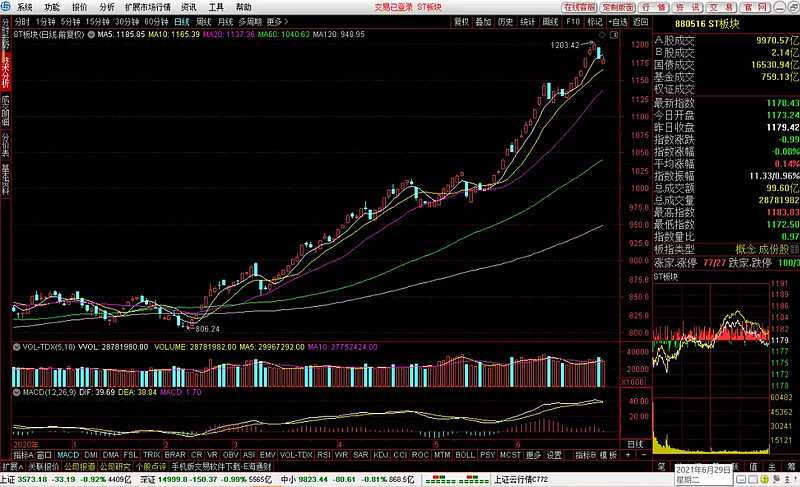800x487 pixels.
Task: Click the 返回 button
Action: pyautogui.click(x=641, y=22)
